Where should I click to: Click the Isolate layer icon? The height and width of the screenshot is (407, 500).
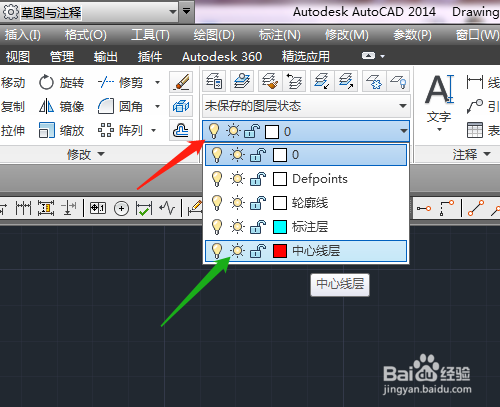click(322, 81)
